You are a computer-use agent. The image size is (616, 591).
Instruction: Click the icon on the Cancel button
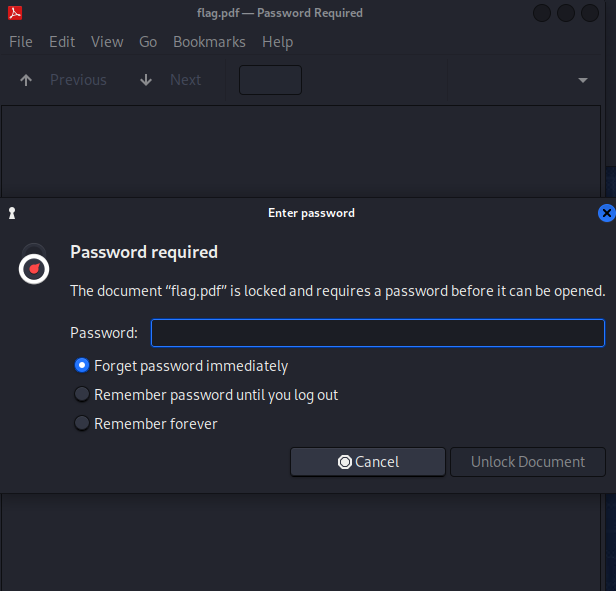tap(345, 462)
